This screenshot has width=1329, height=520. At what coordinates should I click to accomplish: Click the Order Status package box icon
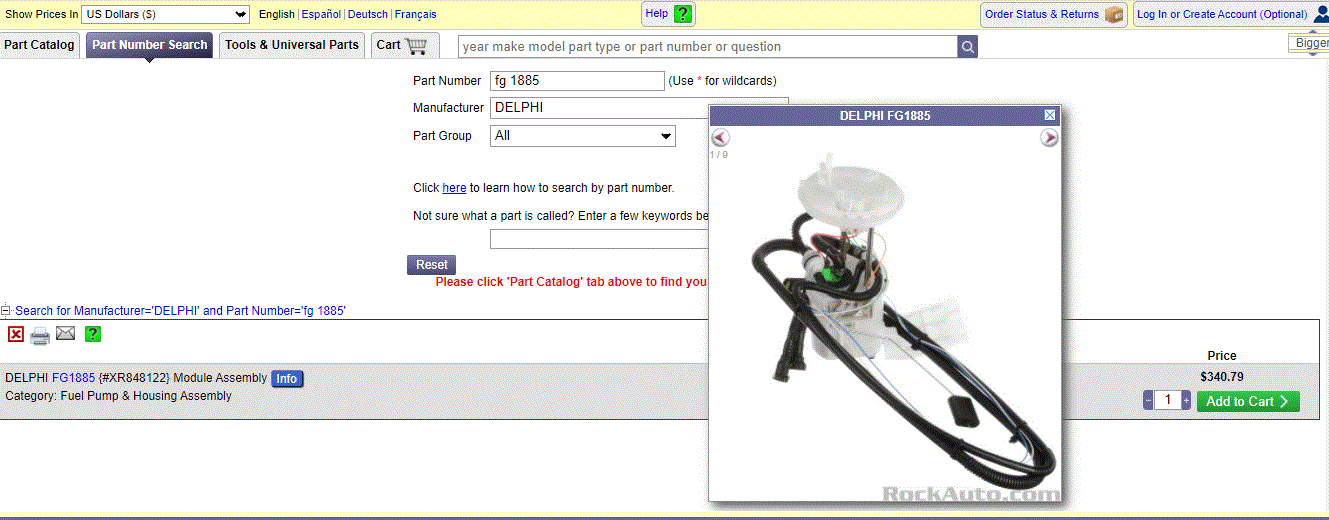(1114, 14)
